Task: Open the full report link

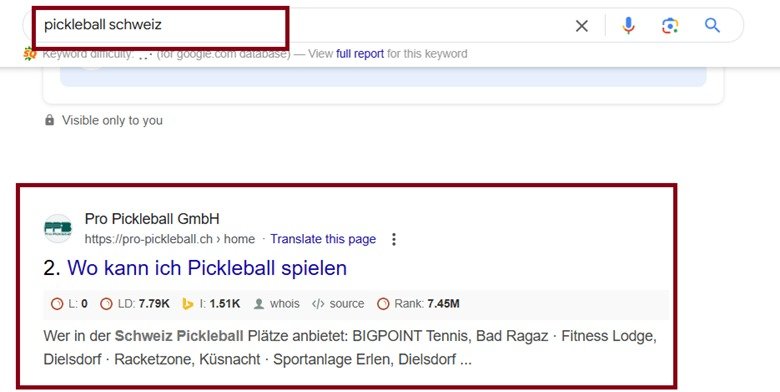Action: point(360,54)
